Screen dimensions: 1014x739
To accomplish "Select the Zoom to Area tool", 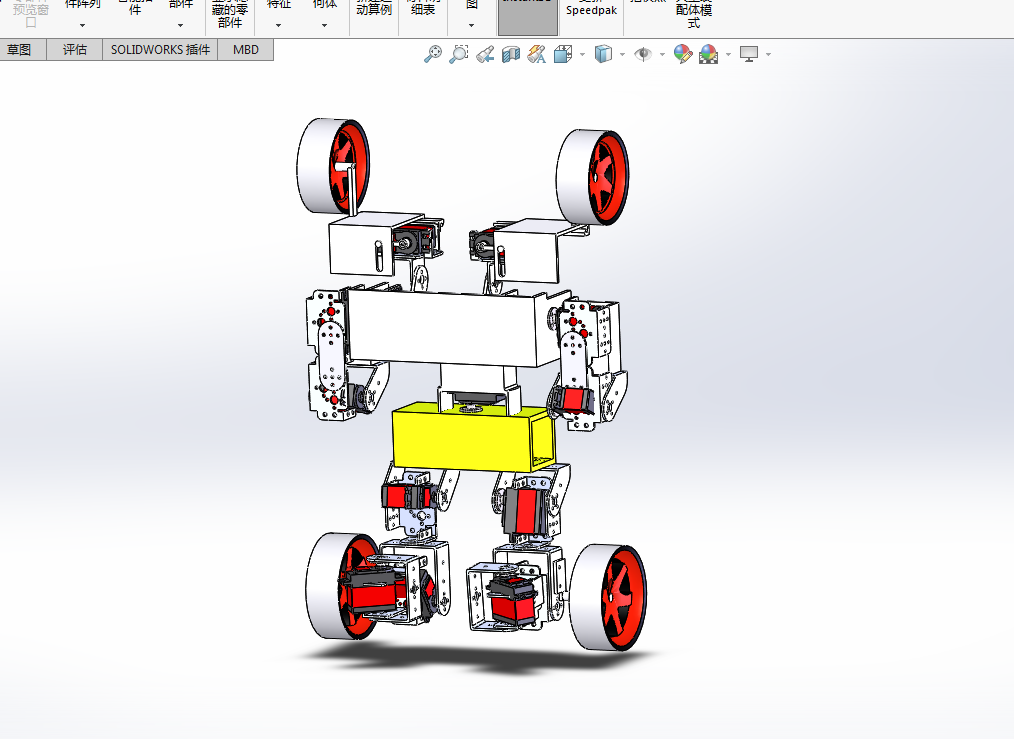I will click(458, 54).
